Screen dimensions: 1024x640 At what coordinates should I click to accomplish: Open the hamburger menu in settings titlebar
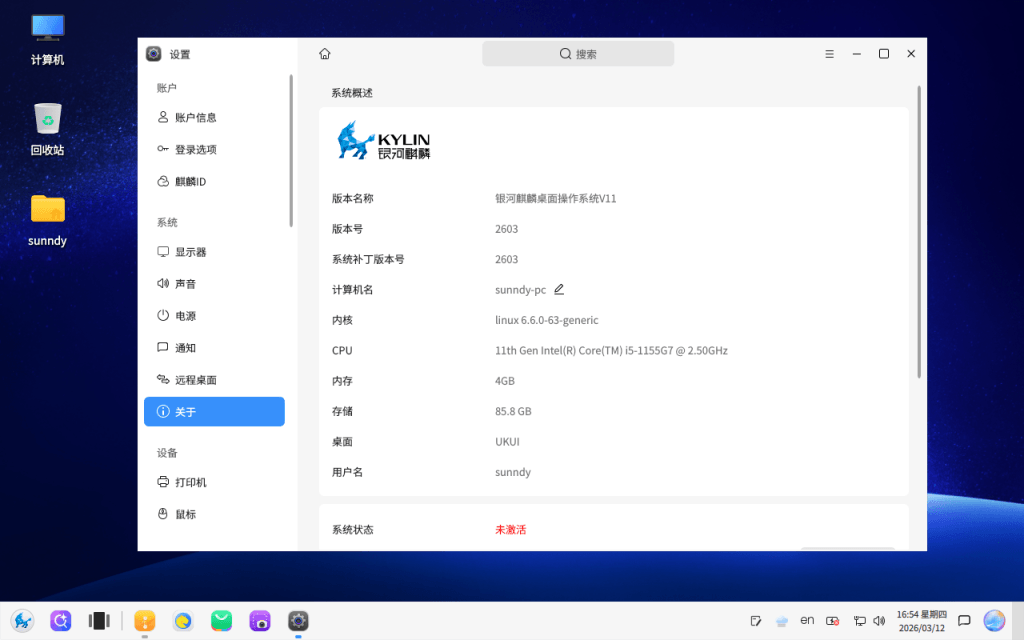[x=829, y=54]
